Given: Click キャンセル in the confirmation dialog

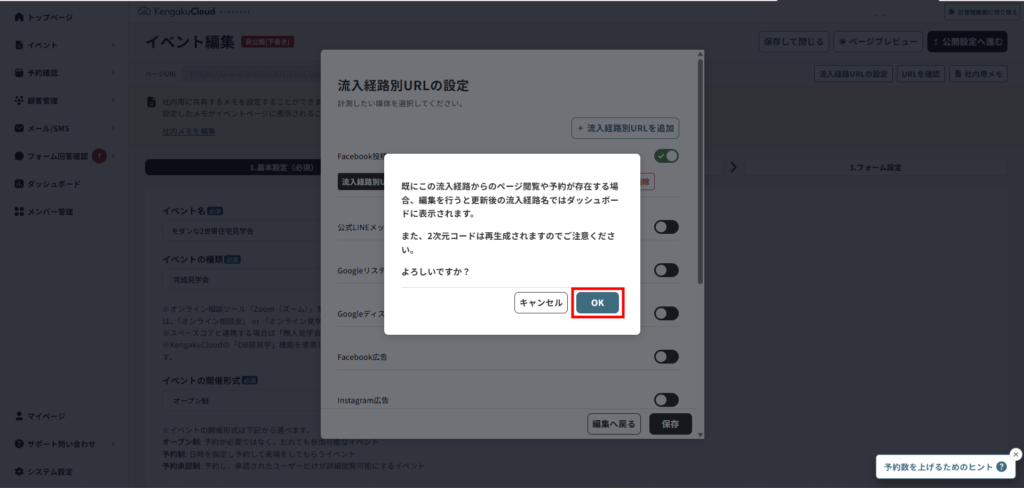Looking at the screenshot, I should pyautogui.click(x=541, y=303).
